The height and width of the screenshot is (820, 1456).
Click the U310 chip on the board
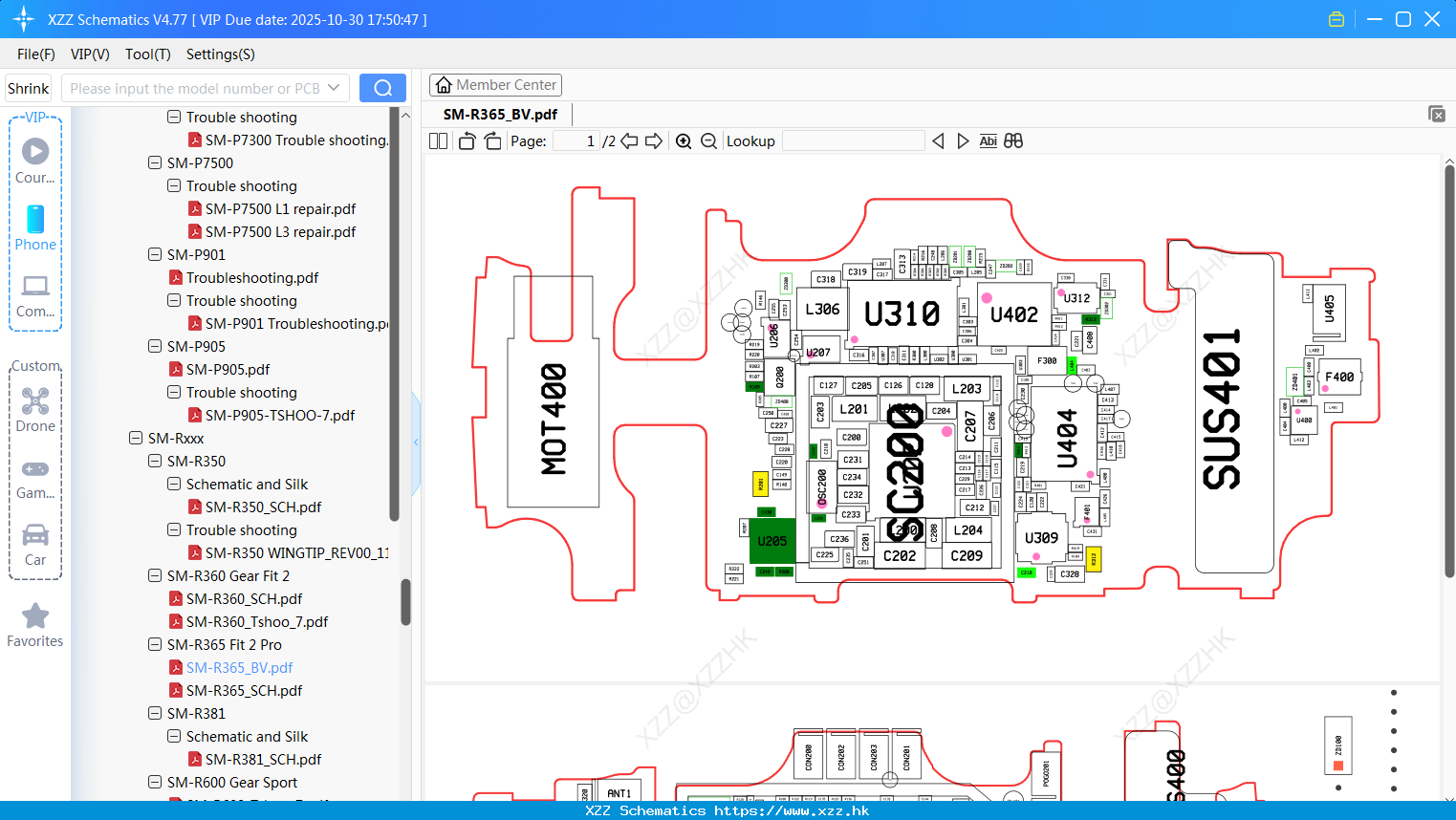(x=902, y=313)
